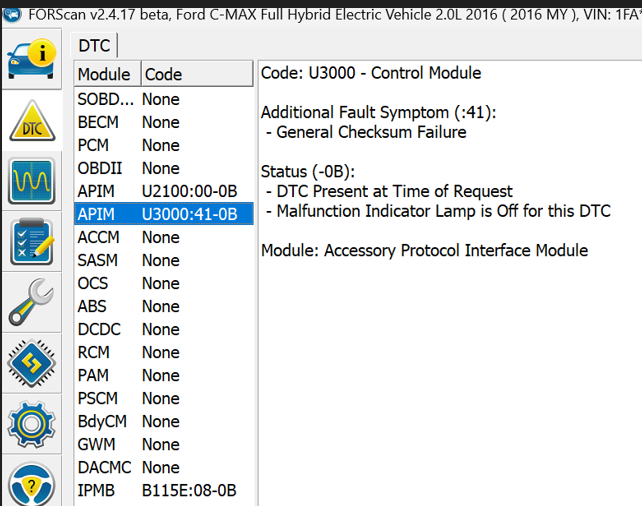Open the steering wheel help icon

tap(32, 483)
